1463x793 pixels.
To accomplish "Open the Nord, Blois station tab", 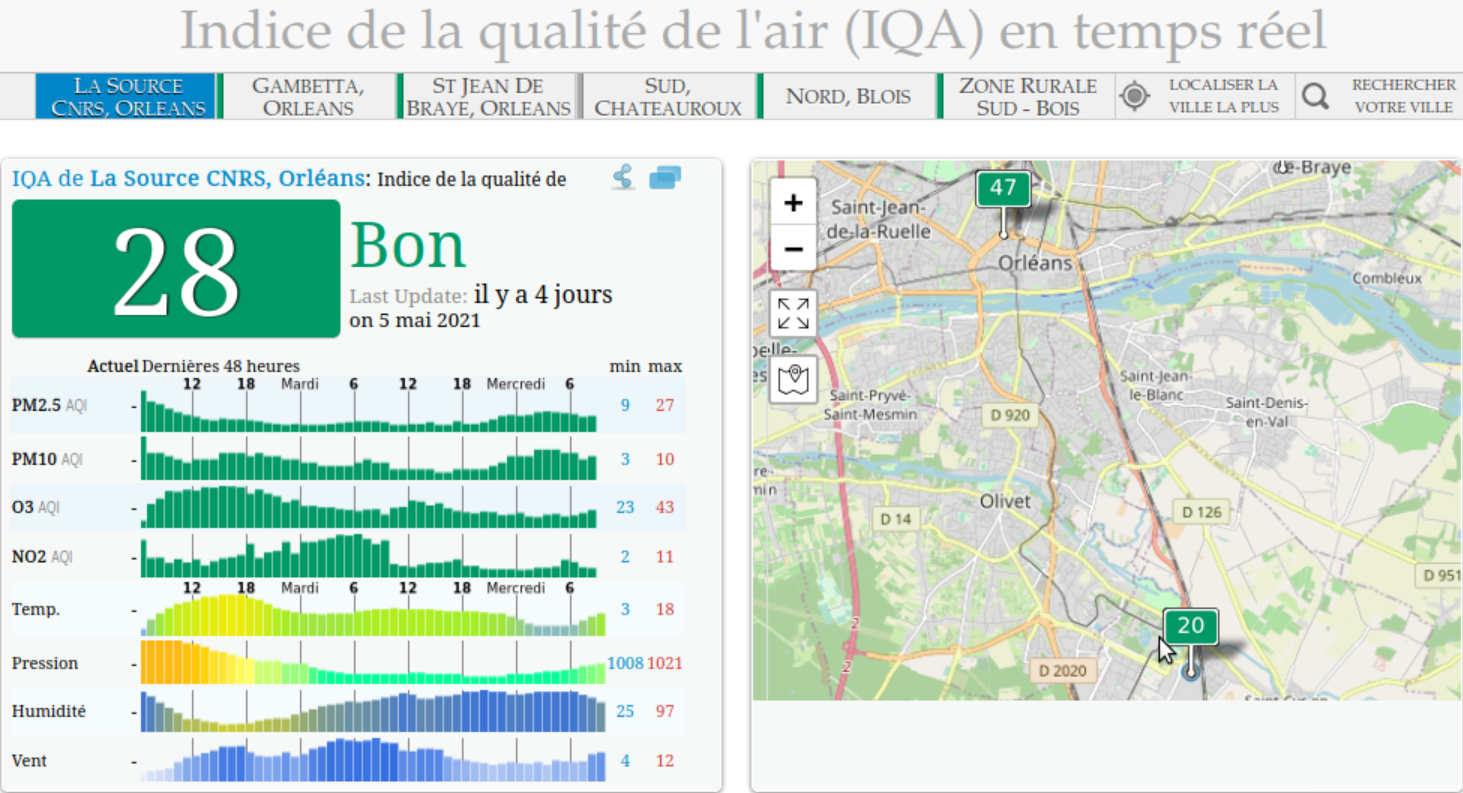I will click(x=848, y=97).
